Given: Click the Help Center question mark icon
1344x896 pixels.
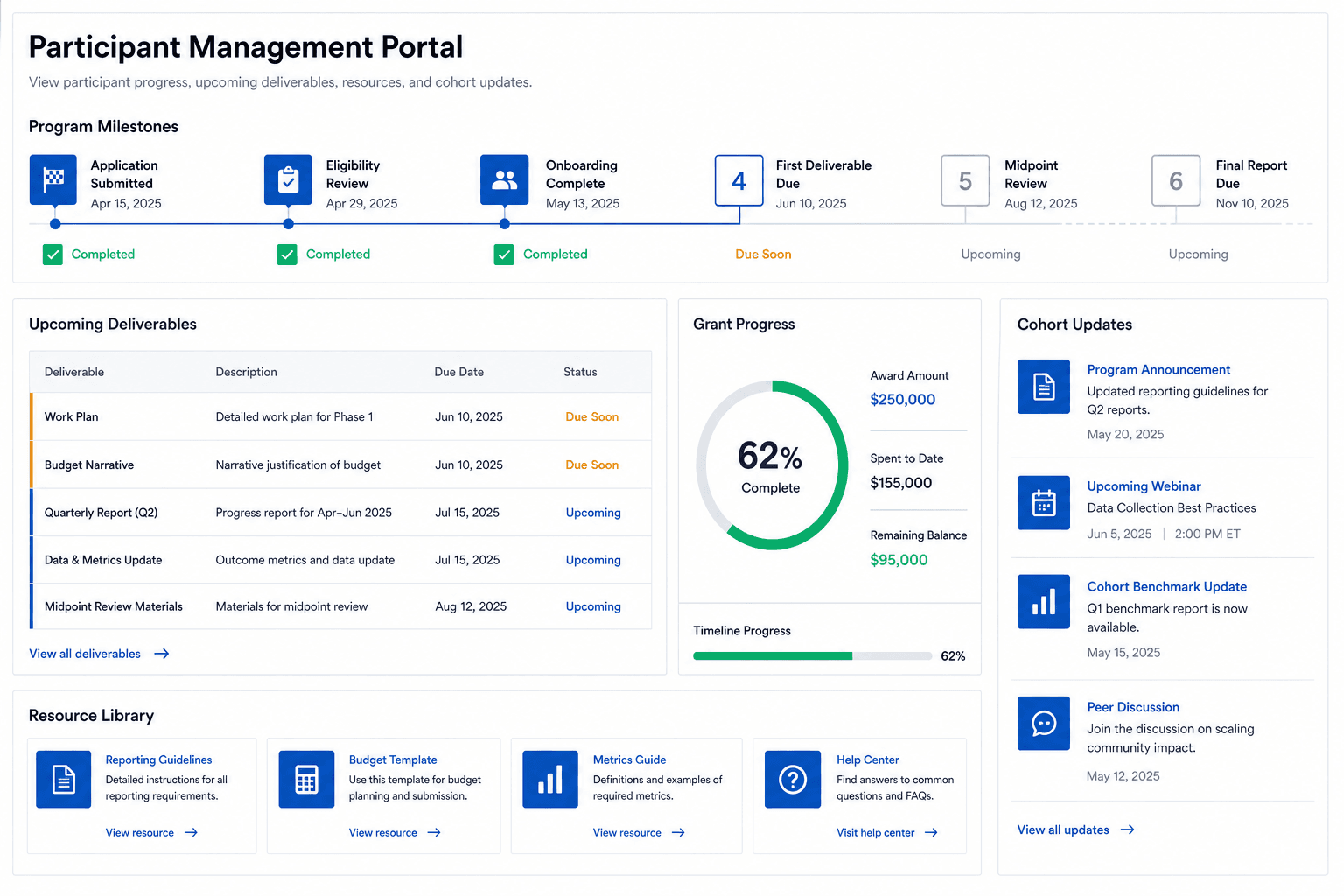Looking at the screenshot, I should (793, 779).
